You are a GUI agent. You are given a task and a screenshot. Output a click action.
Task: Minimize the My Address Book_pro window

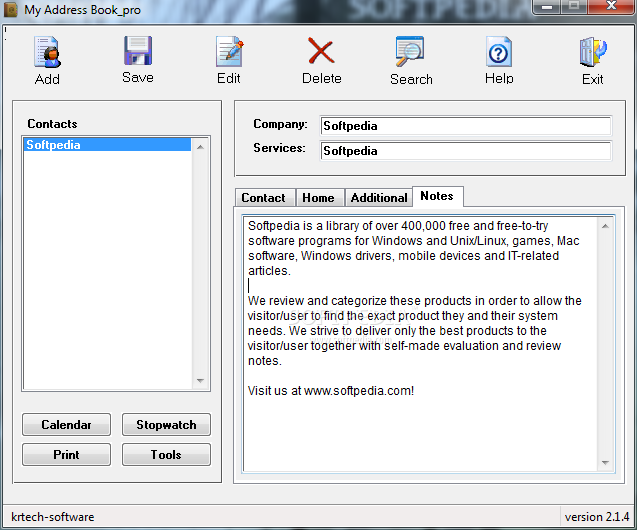547,6
